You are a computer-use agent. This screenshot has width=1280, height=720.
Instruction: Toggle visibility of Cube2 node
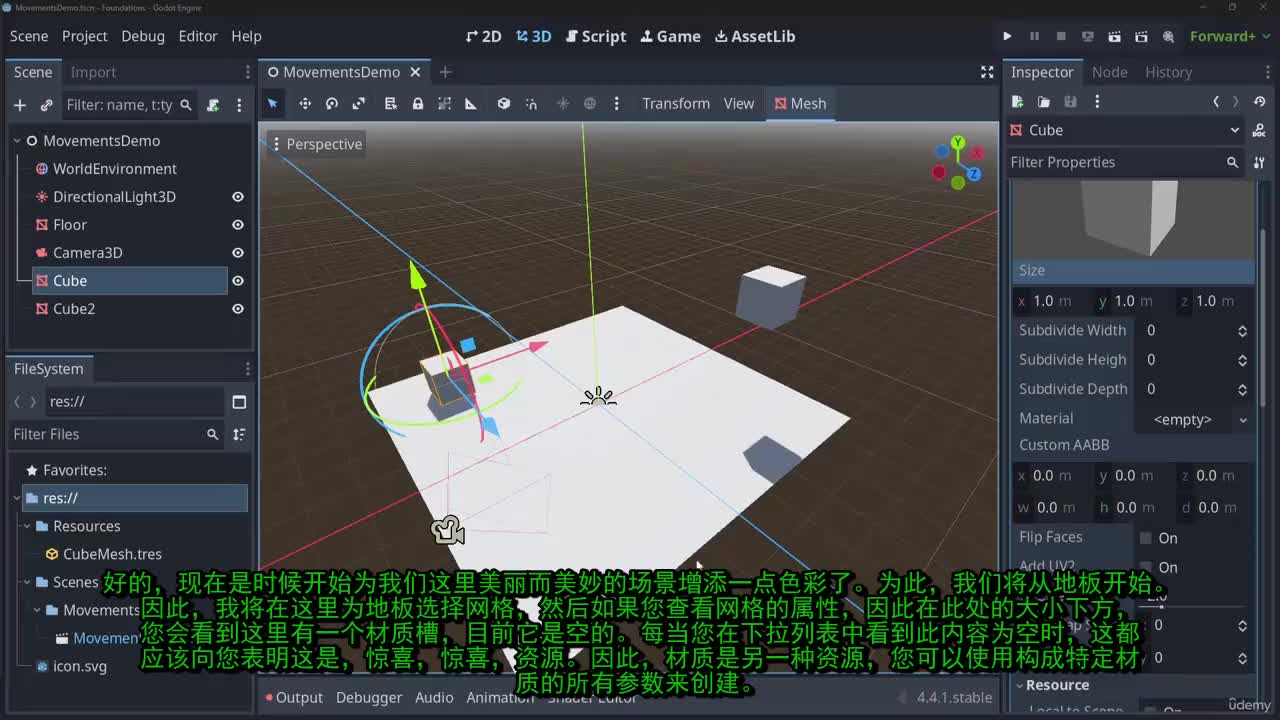click(238, 309)
